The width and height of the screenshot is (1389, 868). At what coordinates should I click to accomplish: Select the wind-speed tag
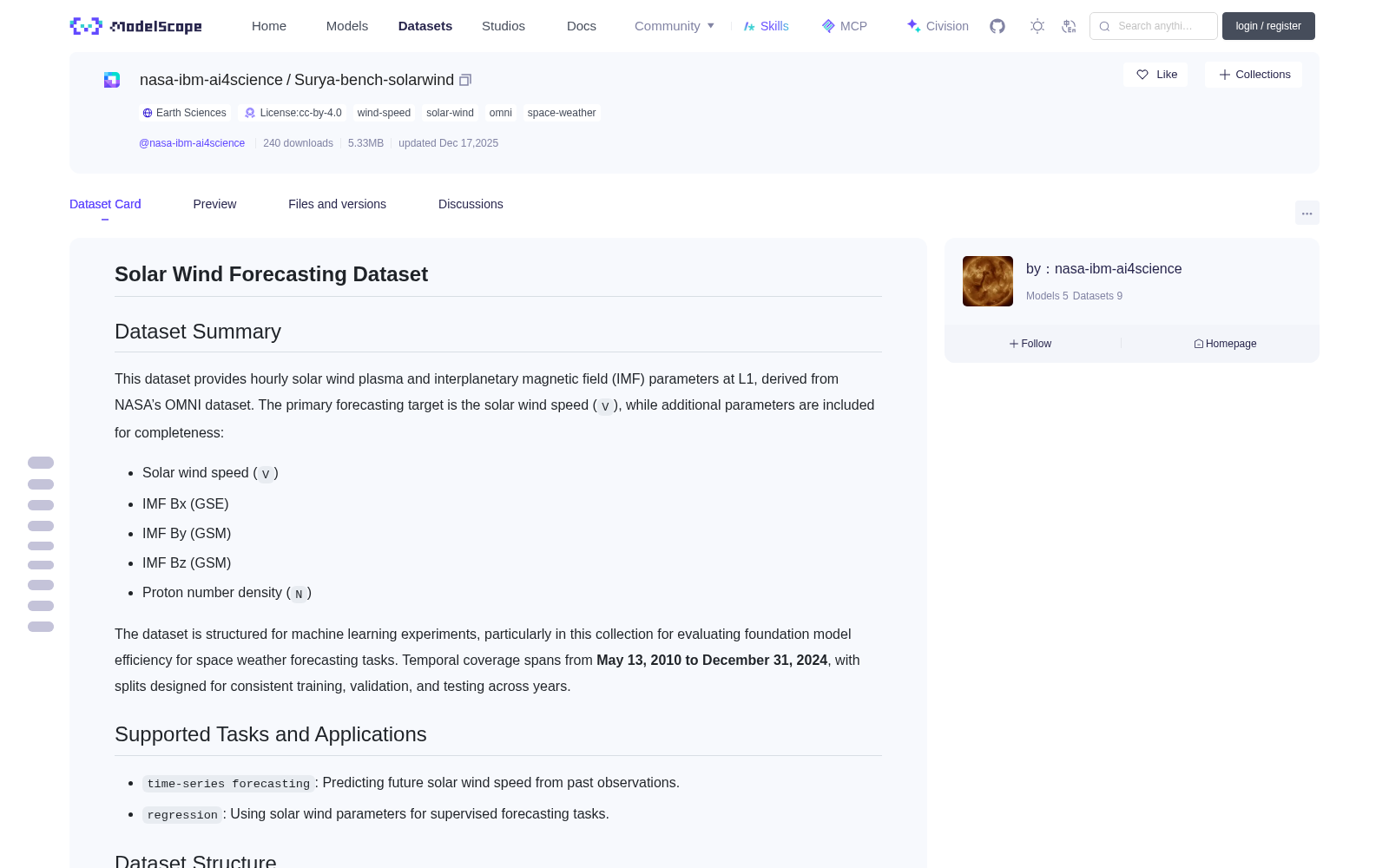point(384,113)
